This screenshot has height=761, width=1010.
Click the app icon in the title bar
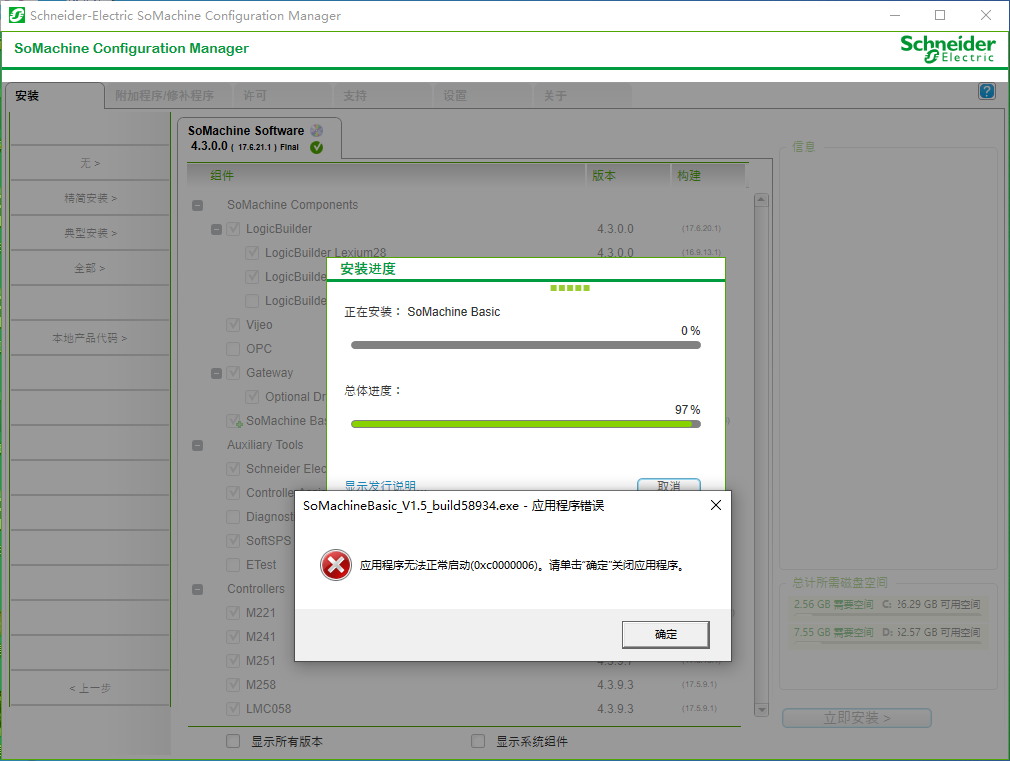coord(16,15)
